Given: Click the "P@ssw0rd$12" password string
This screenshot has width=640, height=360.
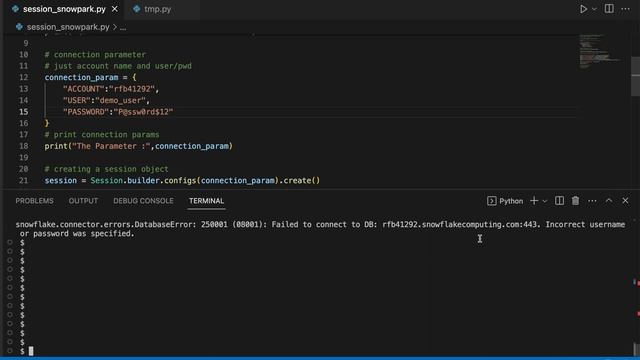Looking at the screenshot, I should tap(143, 112).
